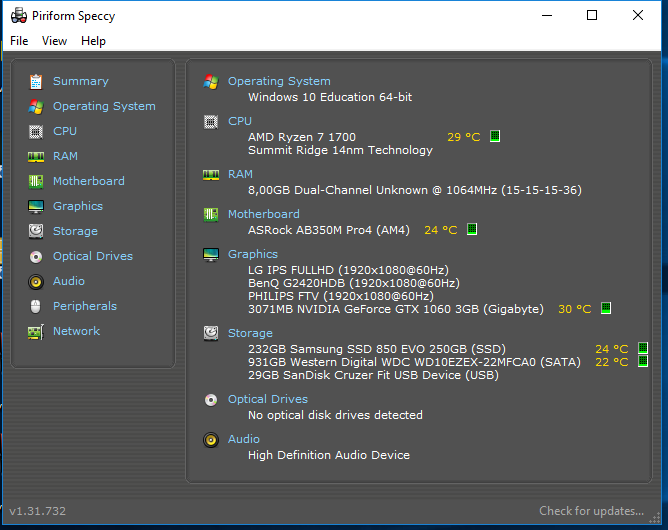Click the Network card icon in sidebar
This screenshot has width=668, height=530.
click(36, 331)
